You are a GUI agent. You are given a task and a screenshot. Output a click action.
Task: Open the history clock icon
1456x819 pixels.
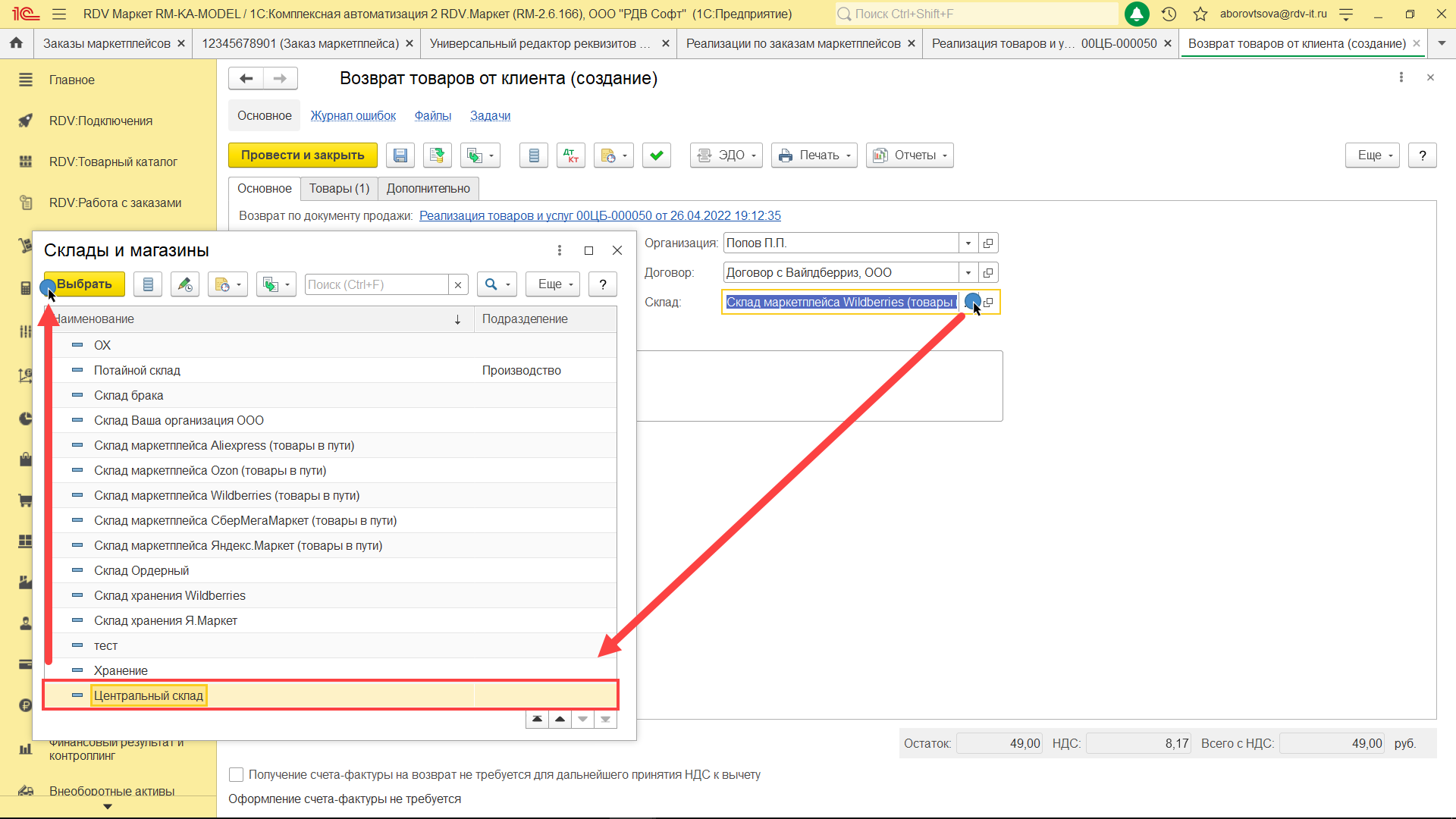(1169, 14)
